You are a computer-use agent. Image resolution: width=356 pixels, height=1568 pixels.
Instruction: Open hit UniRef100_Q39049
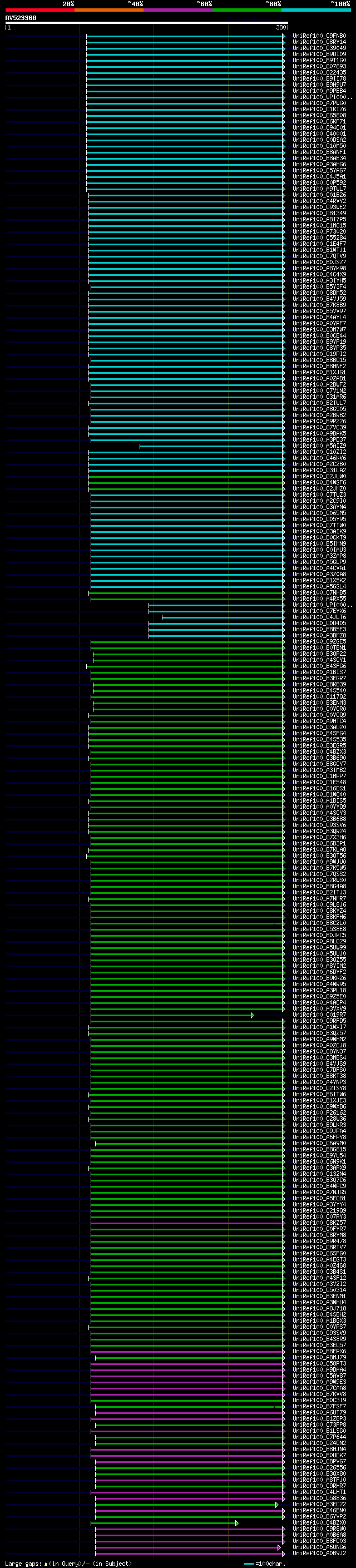319,48
